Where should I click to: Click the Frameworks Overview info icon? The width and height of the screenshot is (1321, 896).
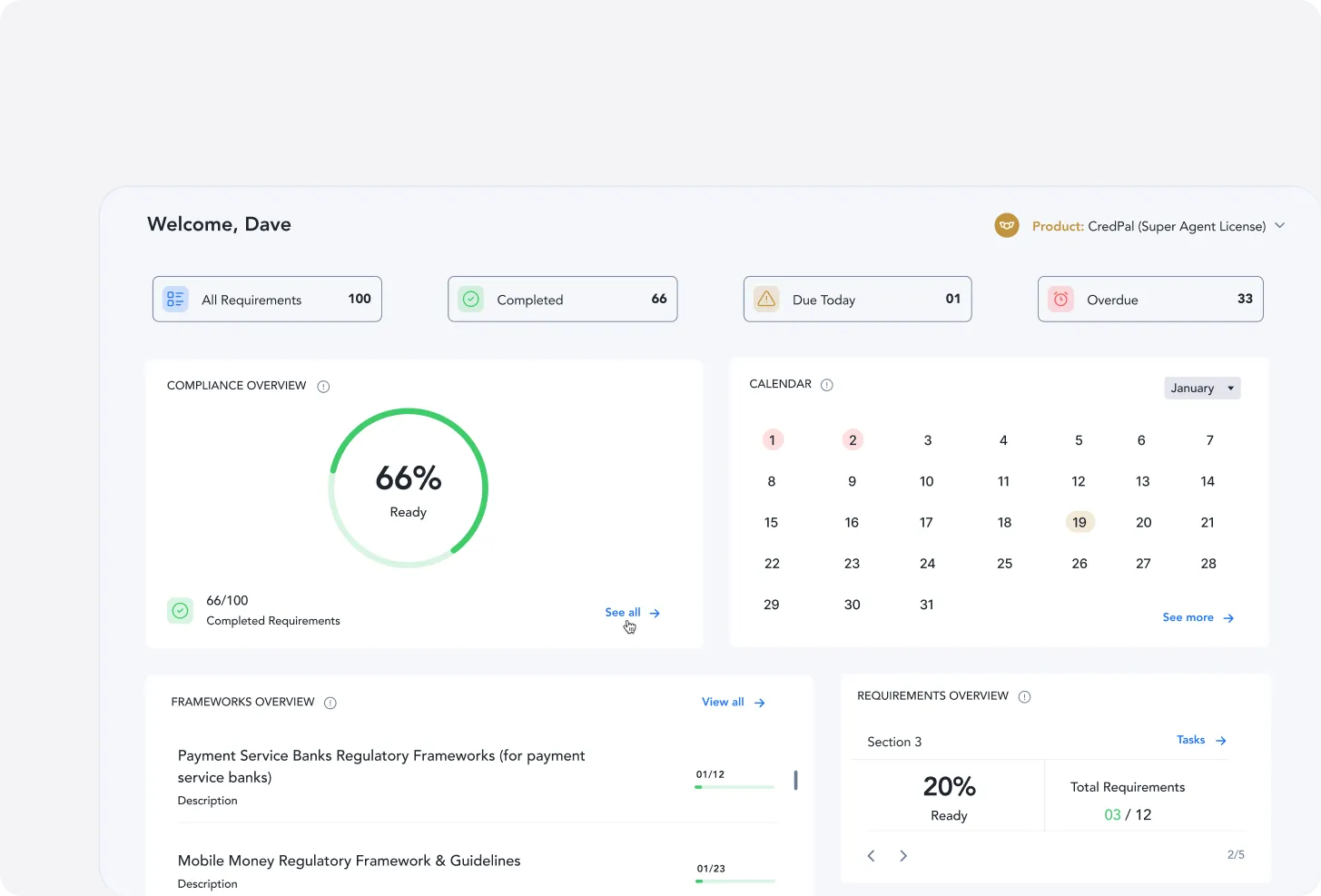click(330, 703)
